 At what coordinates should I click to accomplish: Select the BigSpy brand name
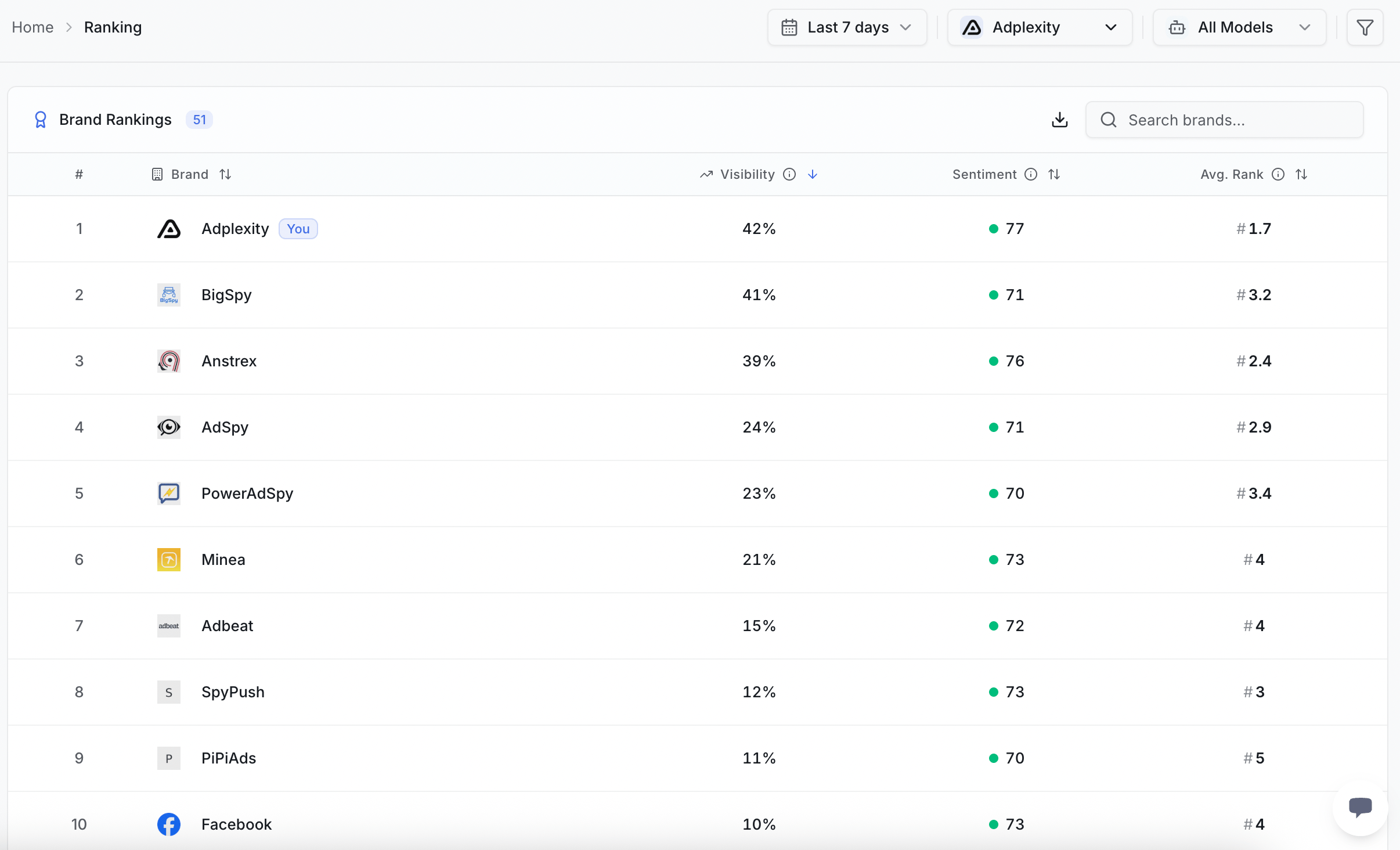226,295
